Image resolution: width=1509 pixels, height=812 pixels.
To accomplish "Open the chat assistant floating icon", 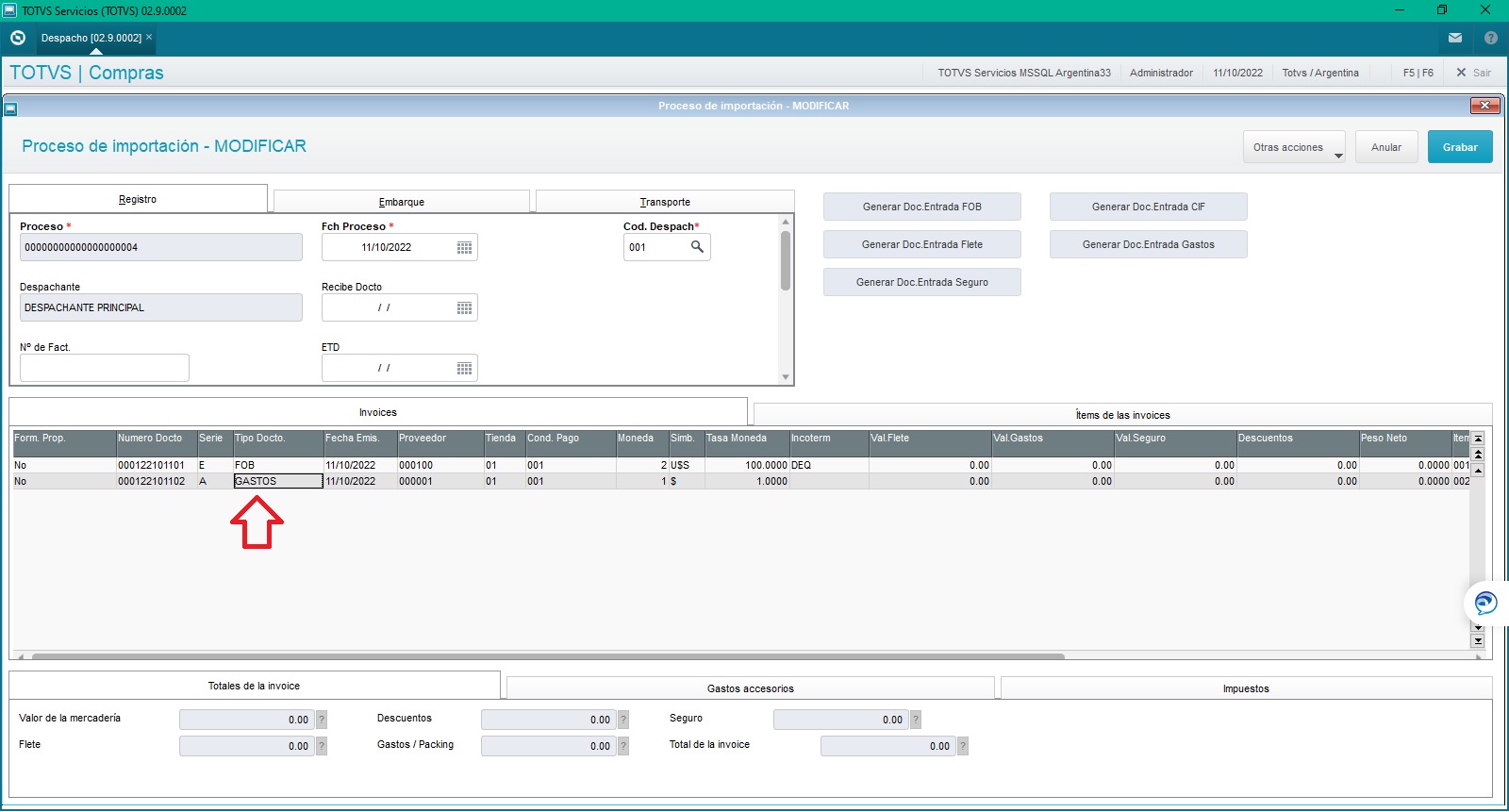I will [1485, 603].
